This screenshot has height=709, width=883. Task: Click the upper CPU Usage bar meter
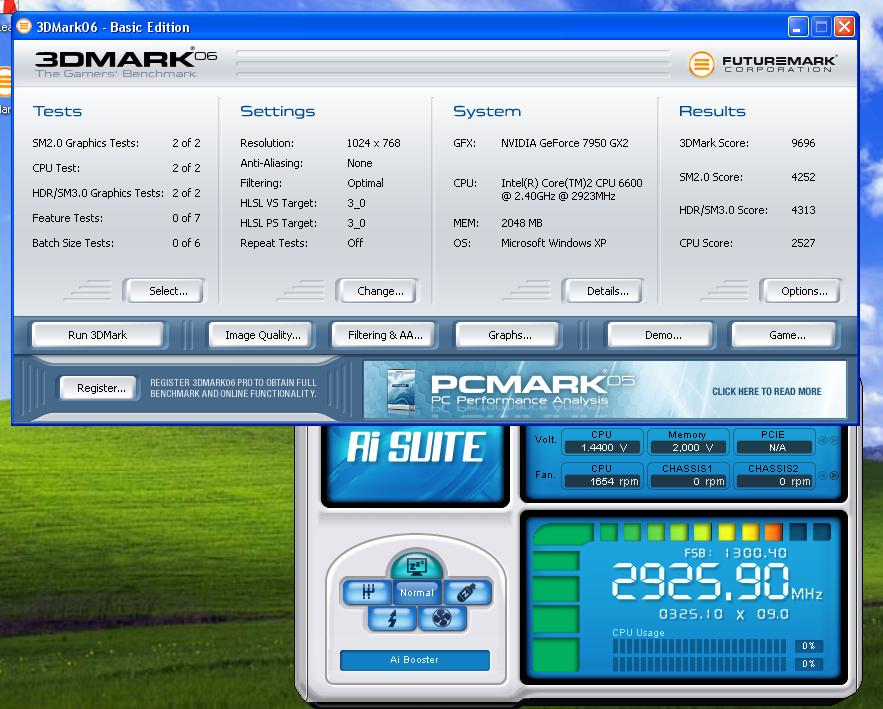click(x=699, y=646)
